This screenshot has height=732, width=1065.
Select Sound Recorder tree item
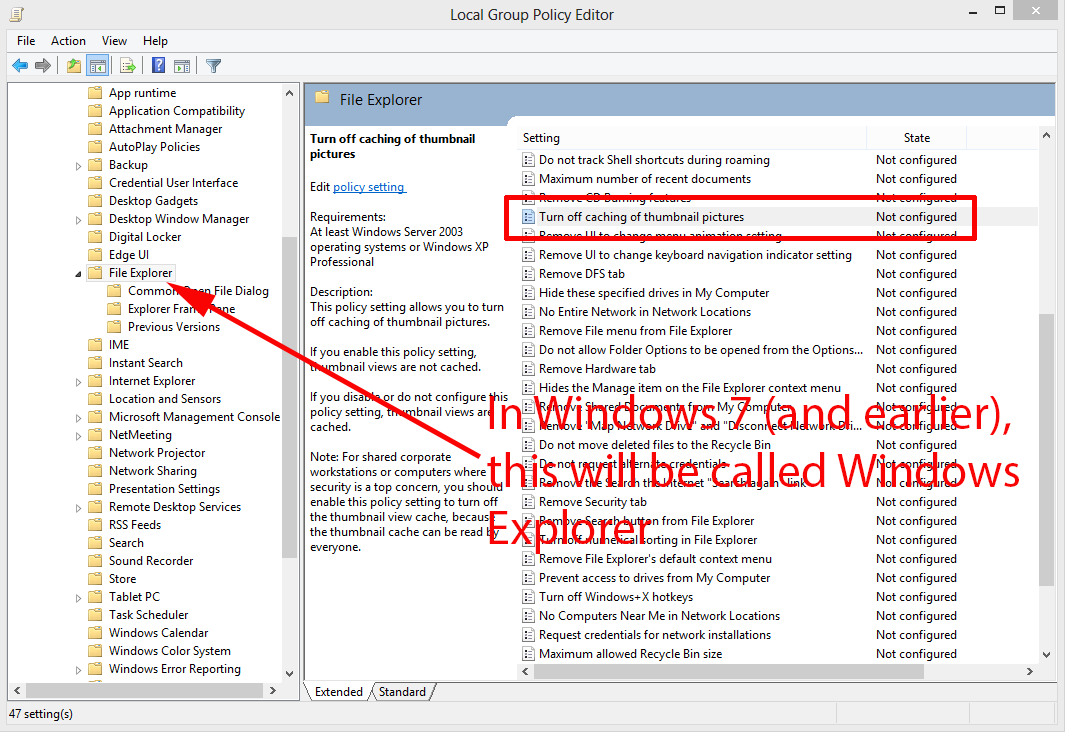click(151, 560)
